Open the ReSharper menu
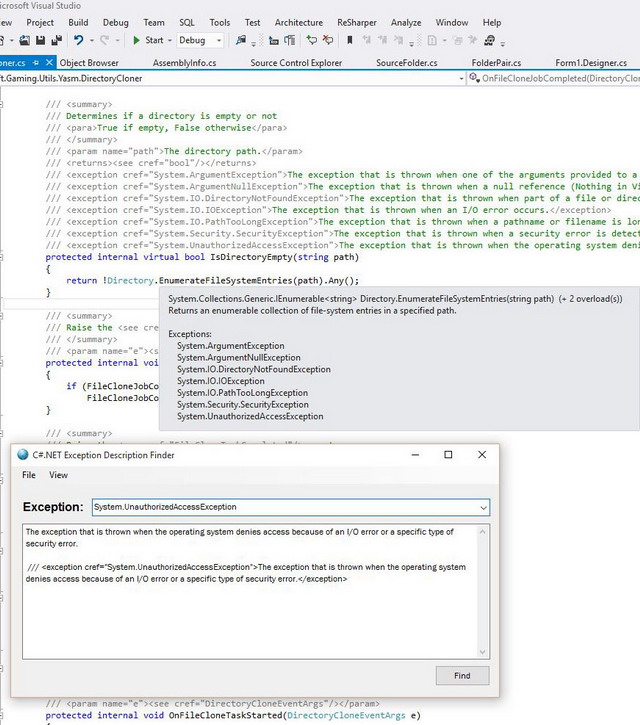Viewport: 640px width, 725px height. [x=357, y=22]
